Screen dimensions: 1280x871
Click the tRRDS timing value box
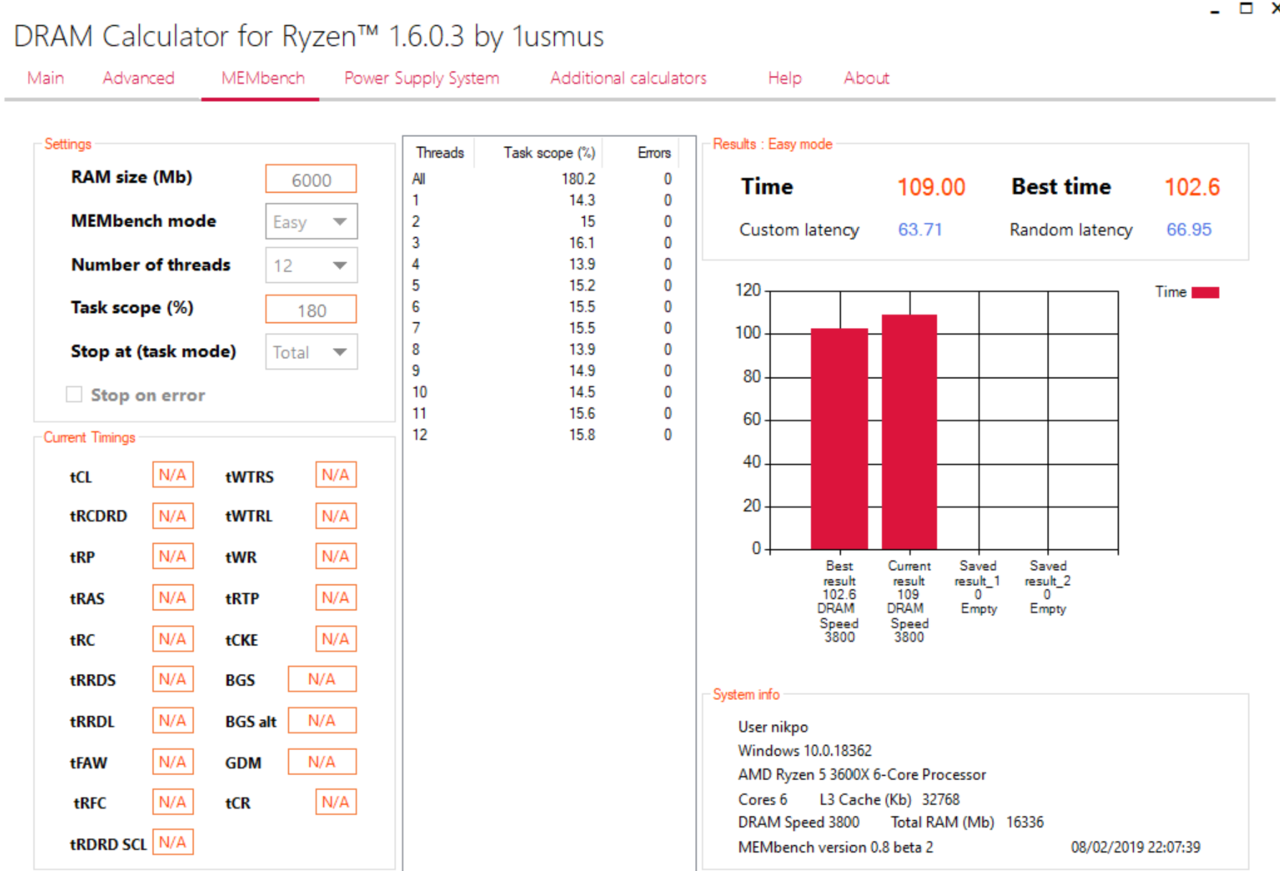point(173,679)
